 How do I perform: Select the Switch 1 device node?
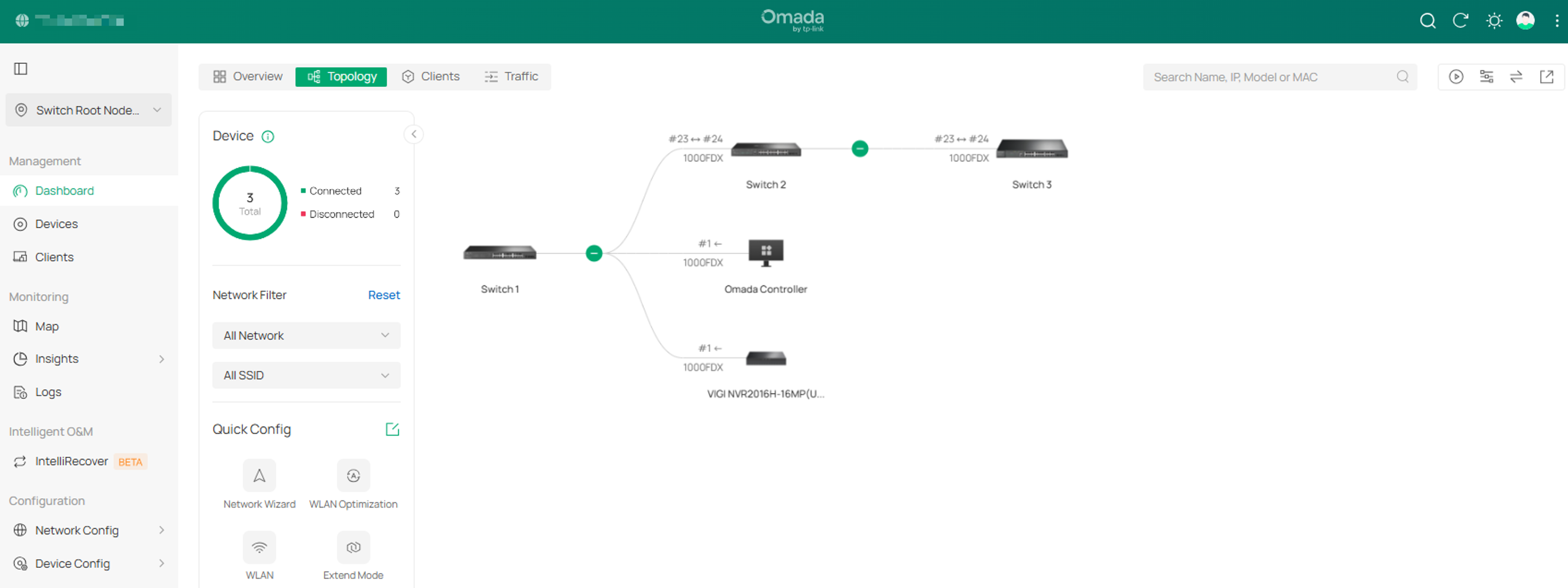pyautogui.click(x=500, y=252)
